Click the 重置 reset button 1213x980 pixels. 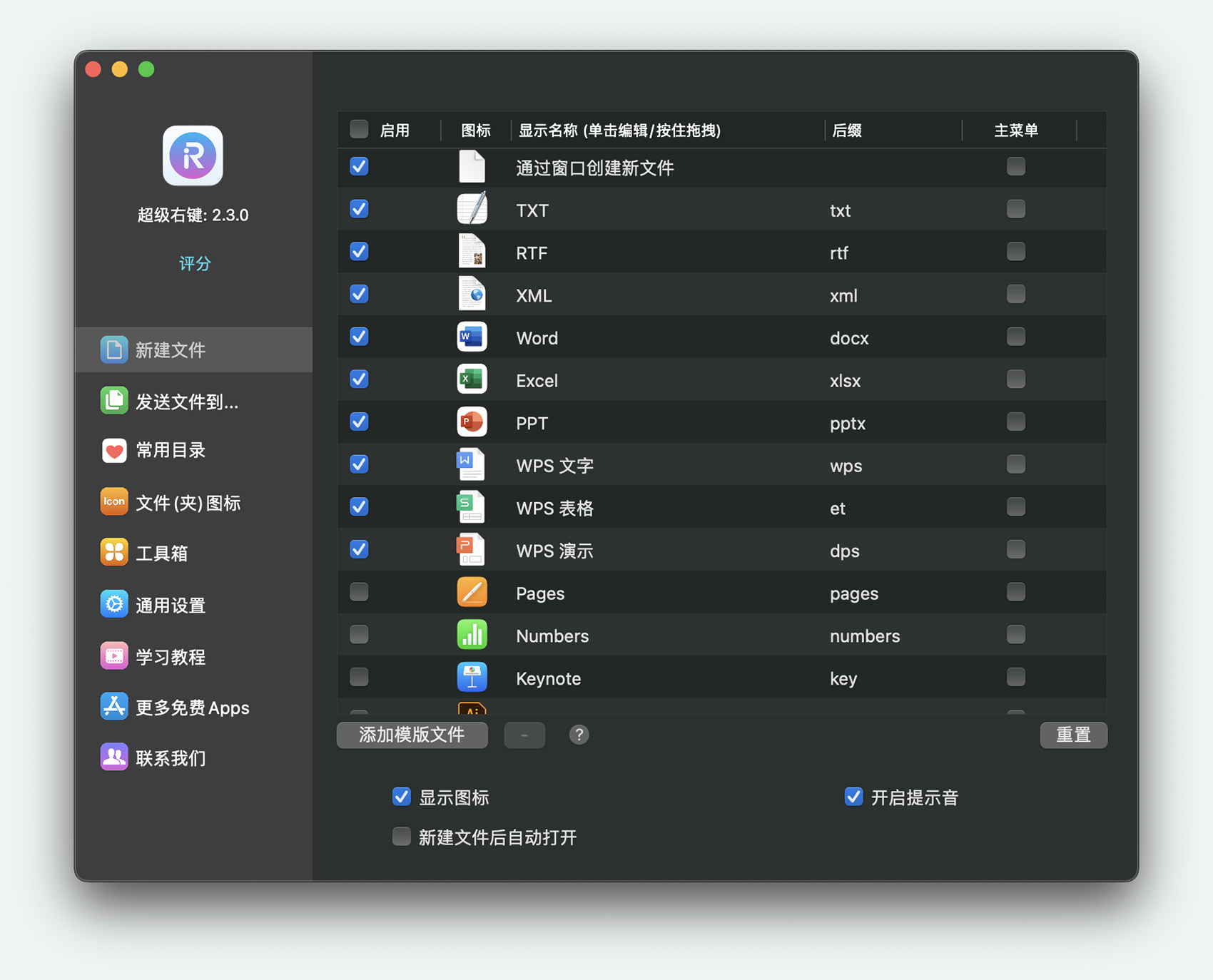click(1074, 735)
